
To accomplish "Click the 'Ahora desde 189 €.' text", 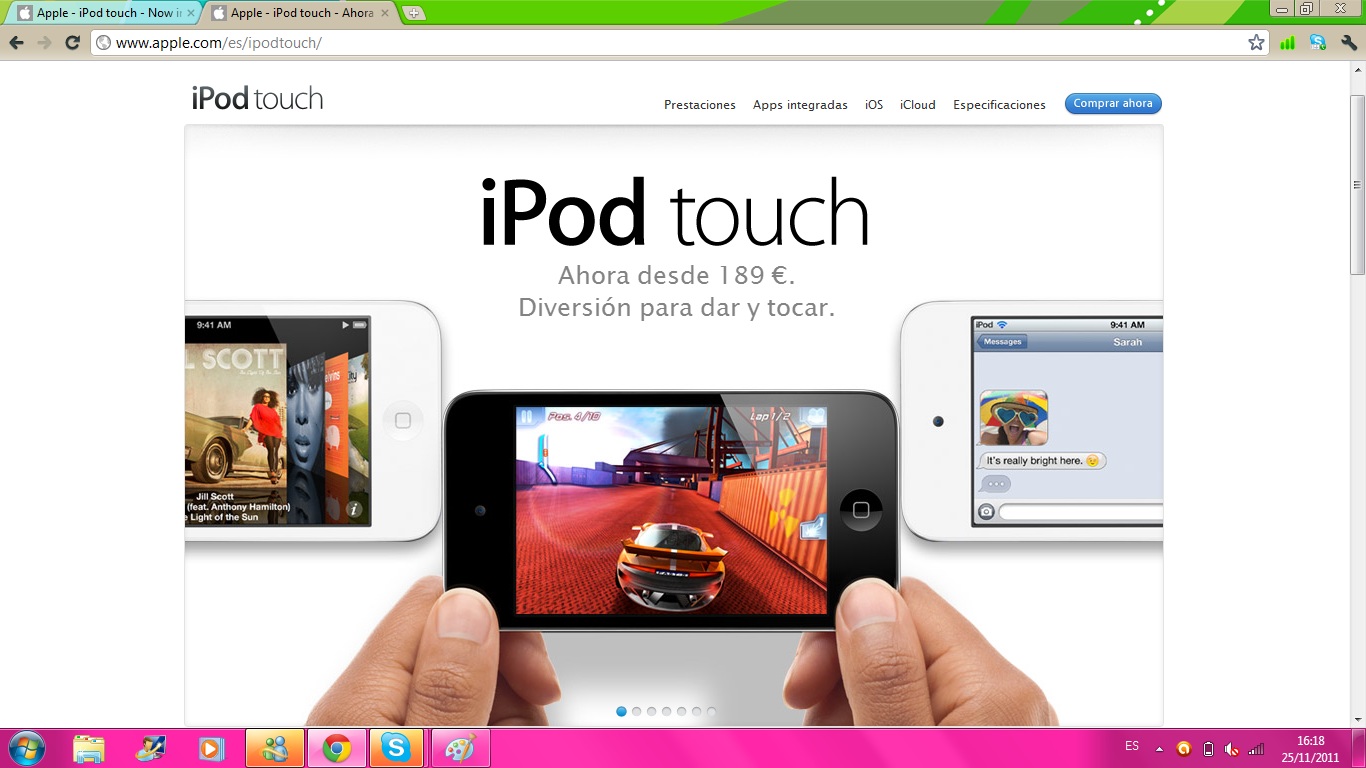I will (x=677, y=276).
